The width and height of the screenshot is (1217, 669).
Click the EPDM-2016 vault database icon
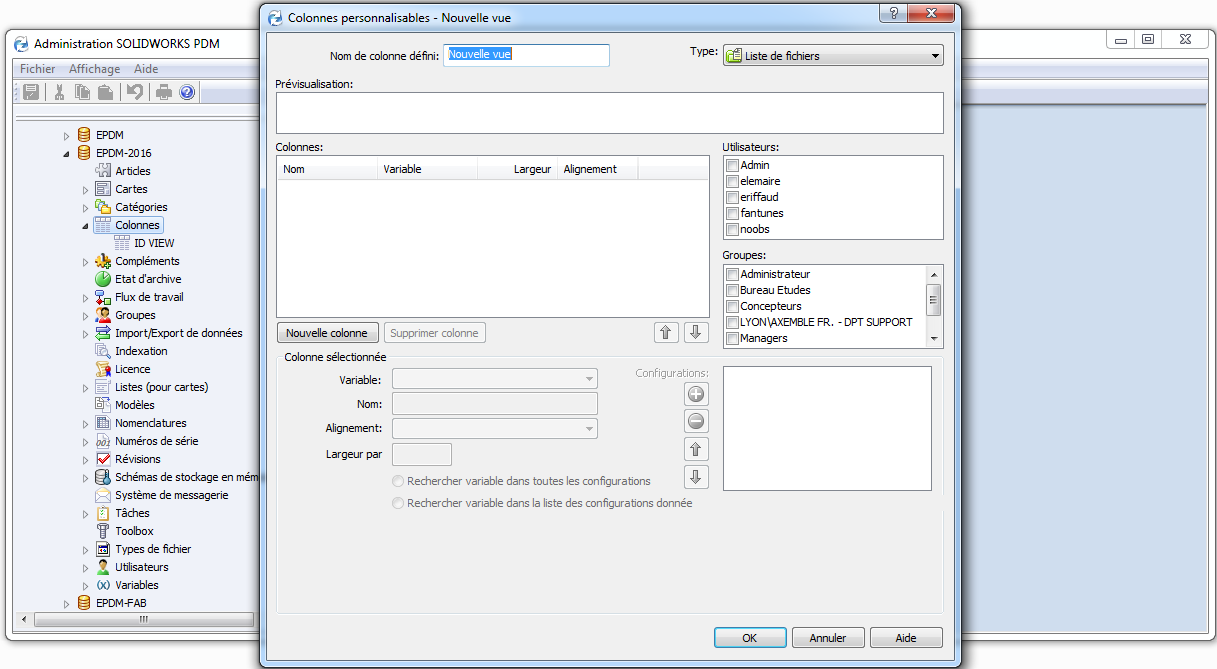[84, 153]
